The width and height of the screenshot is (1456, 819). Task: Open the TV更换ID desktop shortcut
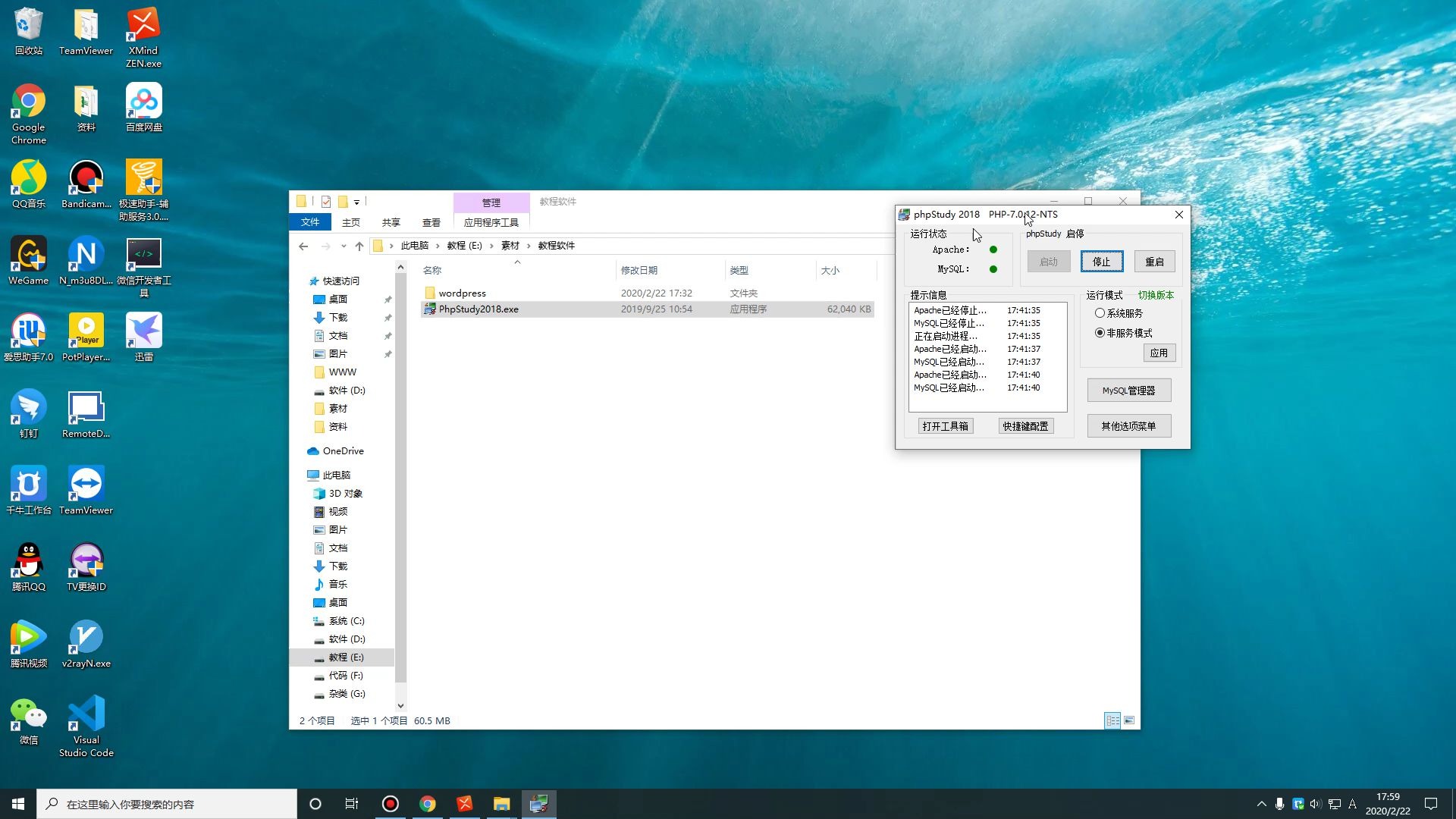(86, 567)
